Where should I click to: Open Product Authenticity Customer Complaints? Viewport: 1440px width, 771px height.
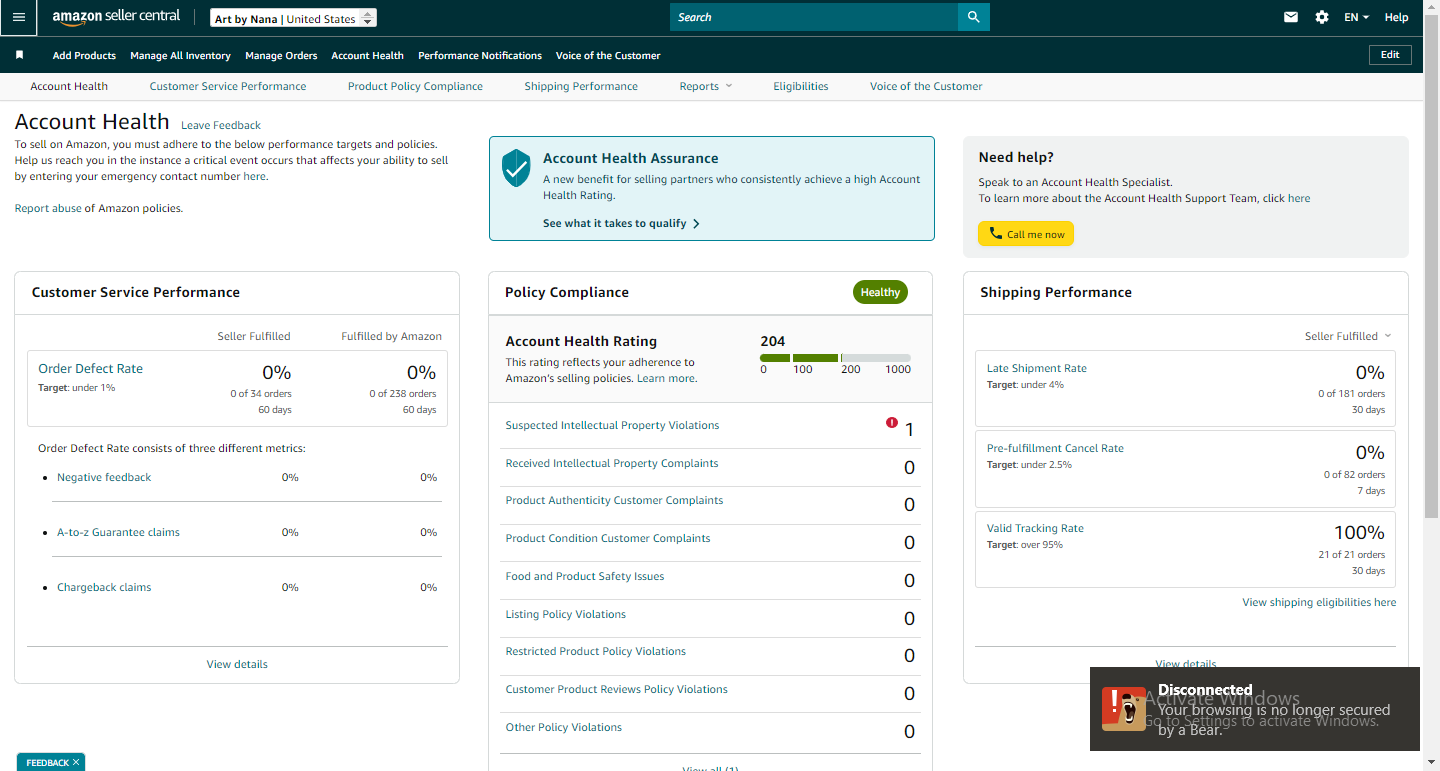click(x=614, y=500)
